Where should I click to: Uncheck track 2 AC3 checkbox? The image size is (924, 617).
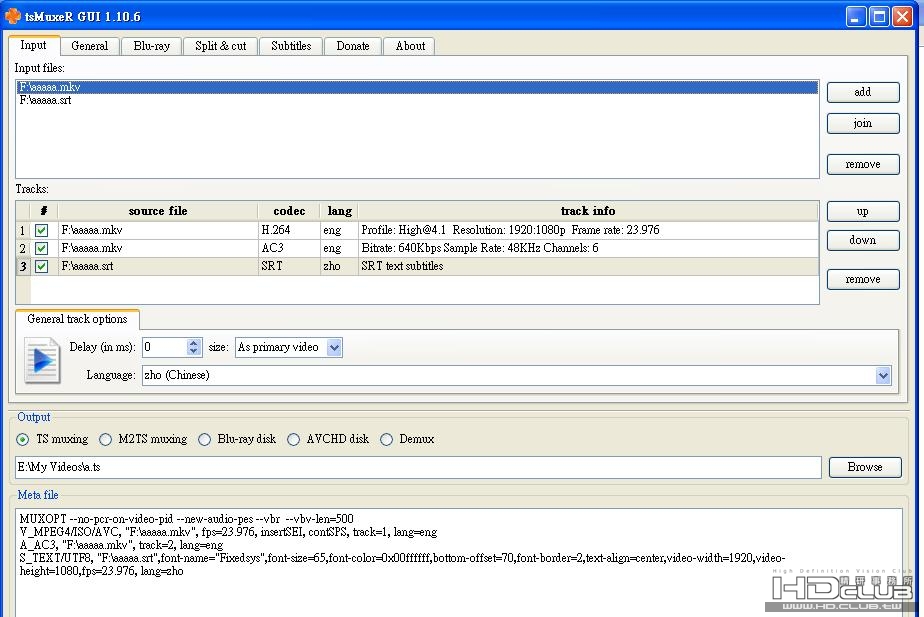click(x=41, y=248)
